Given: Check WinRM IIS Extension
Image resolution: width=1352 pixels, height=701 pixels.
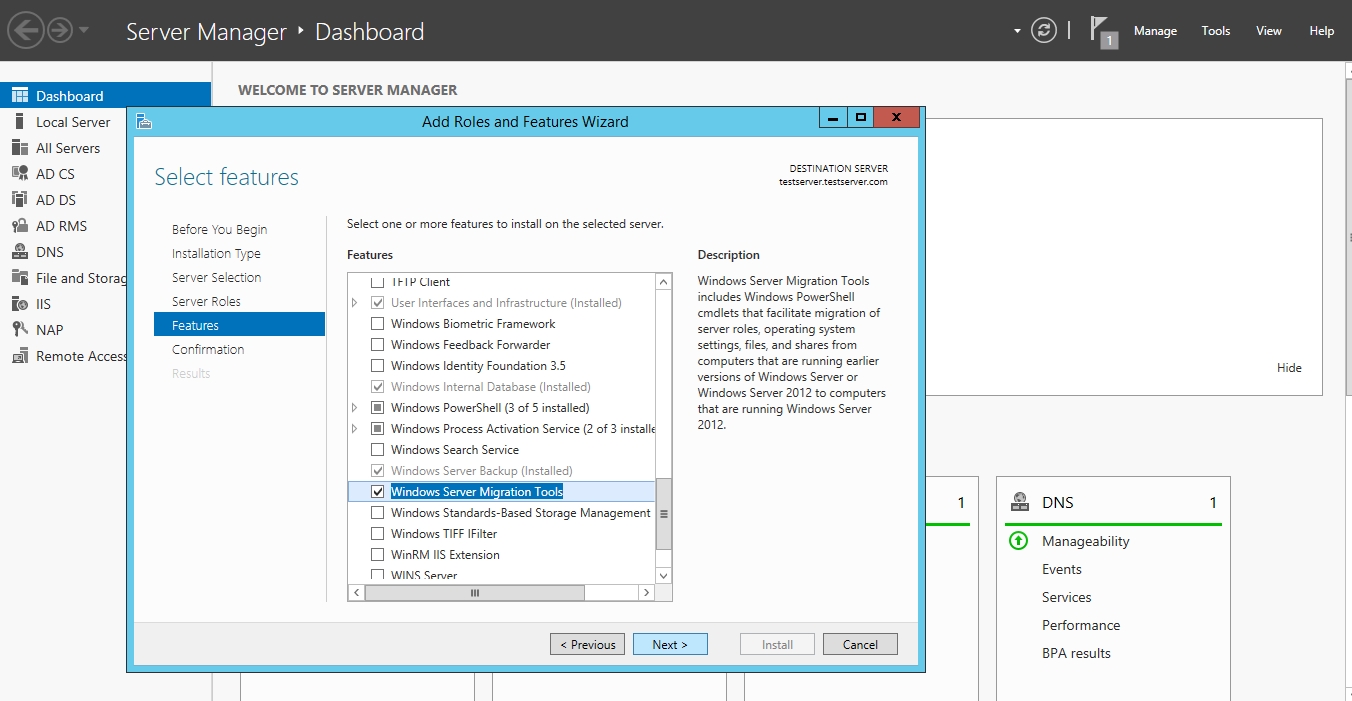Looking at the screenshot, I should click(377, 555).
